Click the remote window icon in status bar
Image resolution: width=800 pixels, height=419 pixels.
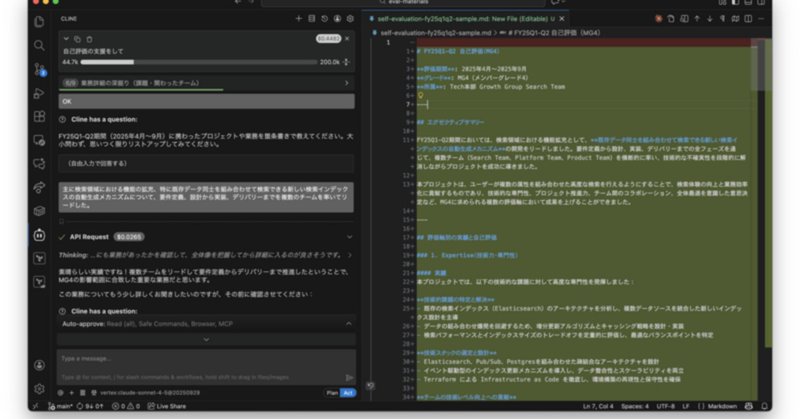point(35,406)
